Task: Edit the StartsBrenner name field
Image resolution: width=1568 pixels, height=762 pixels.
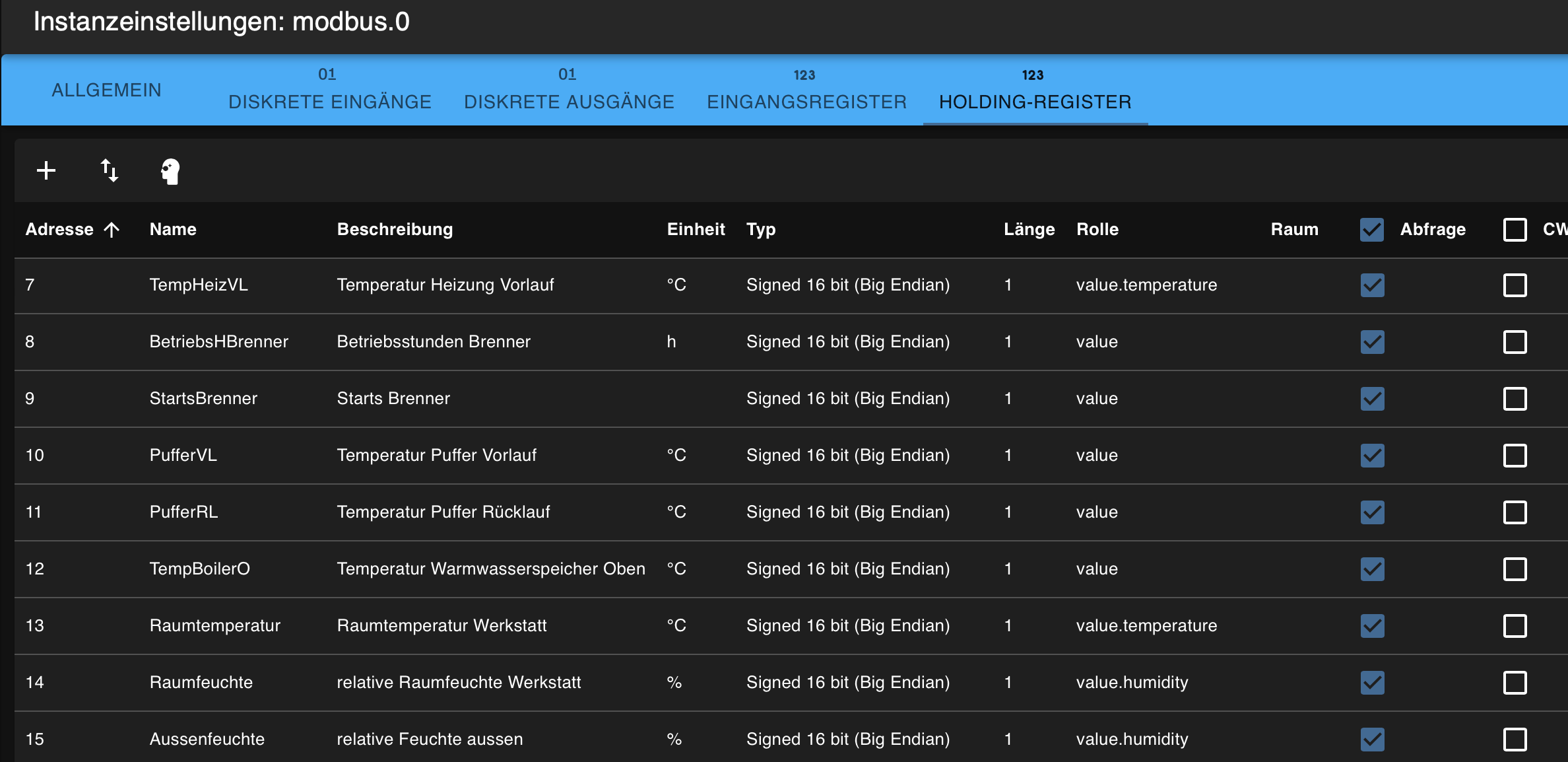Action: 203,399
